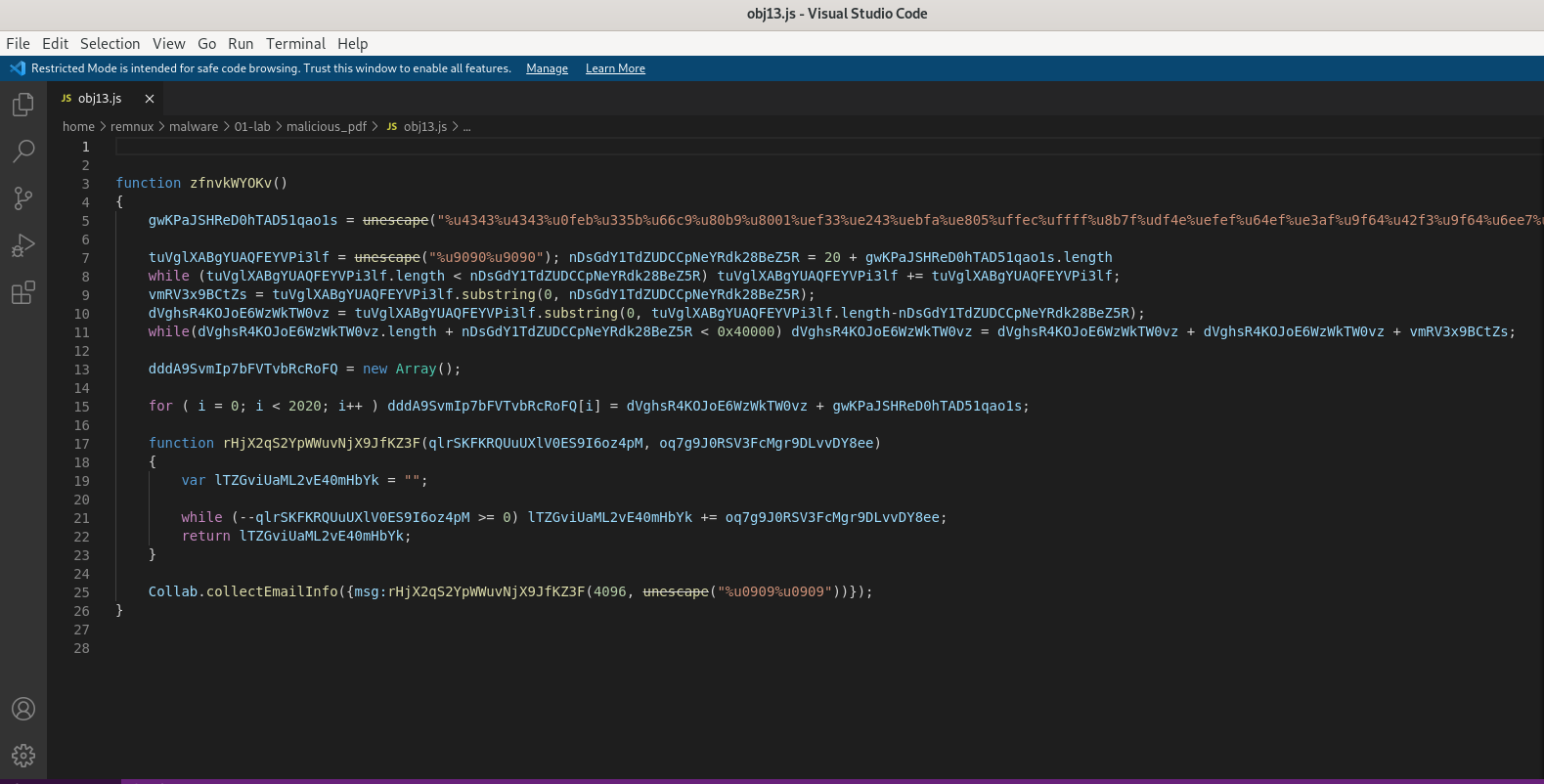Screen dimensions: 1544x784
Task: Open the View menu
Action: coord(168,44)
